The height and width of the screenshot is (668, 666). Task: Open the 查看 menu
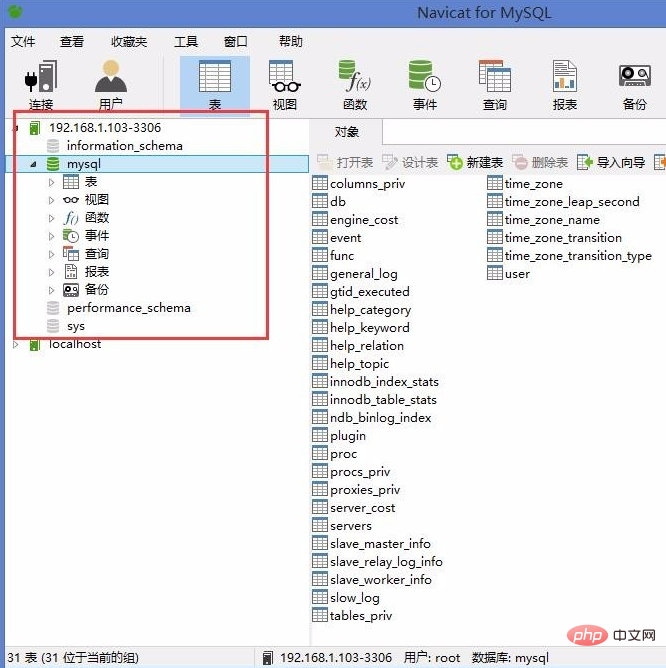click(x=72, y=41)
